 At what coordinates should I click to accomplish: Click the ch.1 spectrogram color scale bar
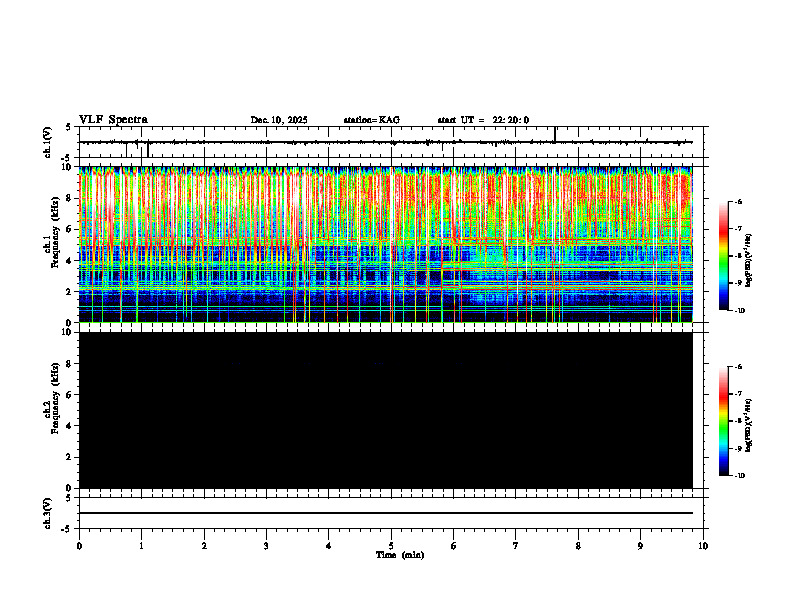[723, 256]
